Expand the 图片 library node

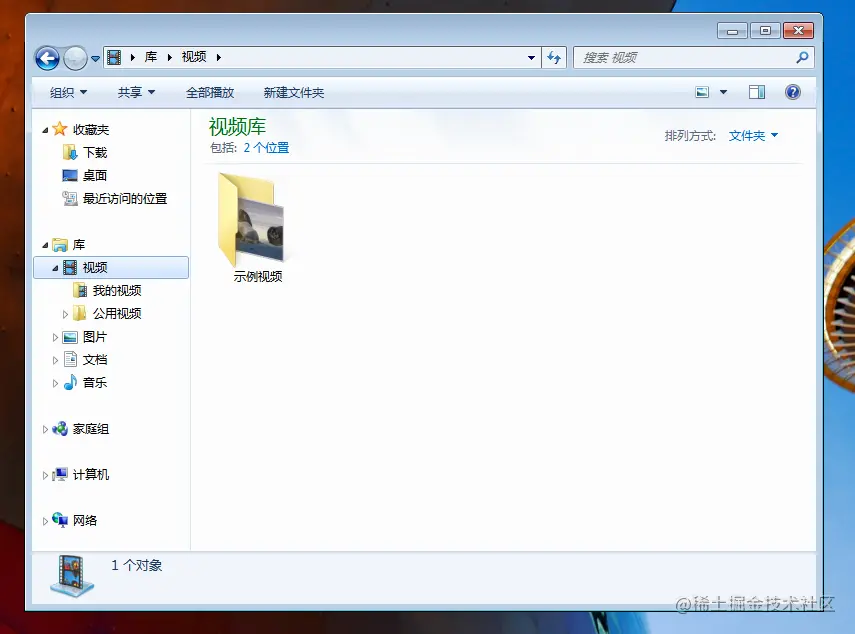coord(55,337)
